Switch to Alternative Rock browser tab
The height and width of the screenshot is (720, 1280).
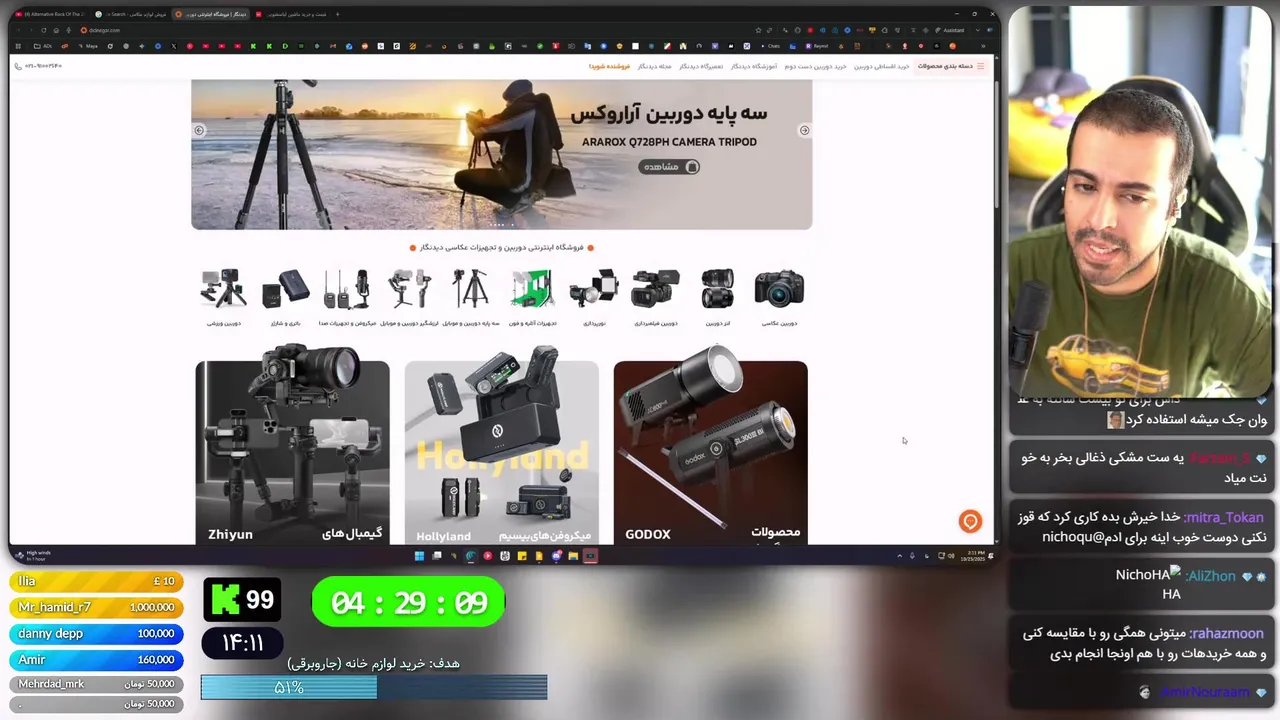click(x=50, y=14)
